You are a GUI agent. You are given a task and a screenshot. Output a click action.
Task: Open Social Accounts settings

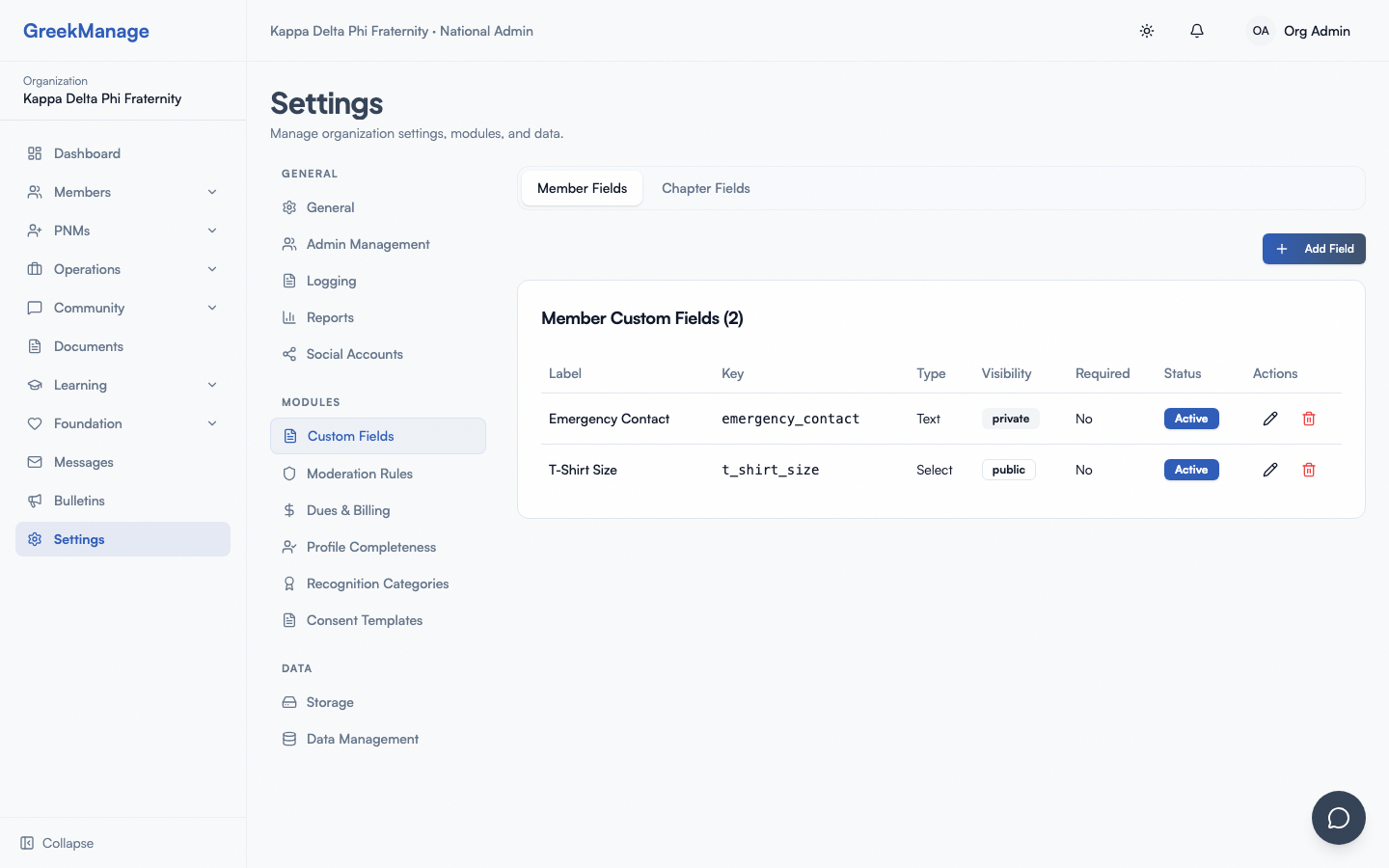[353, 354]
